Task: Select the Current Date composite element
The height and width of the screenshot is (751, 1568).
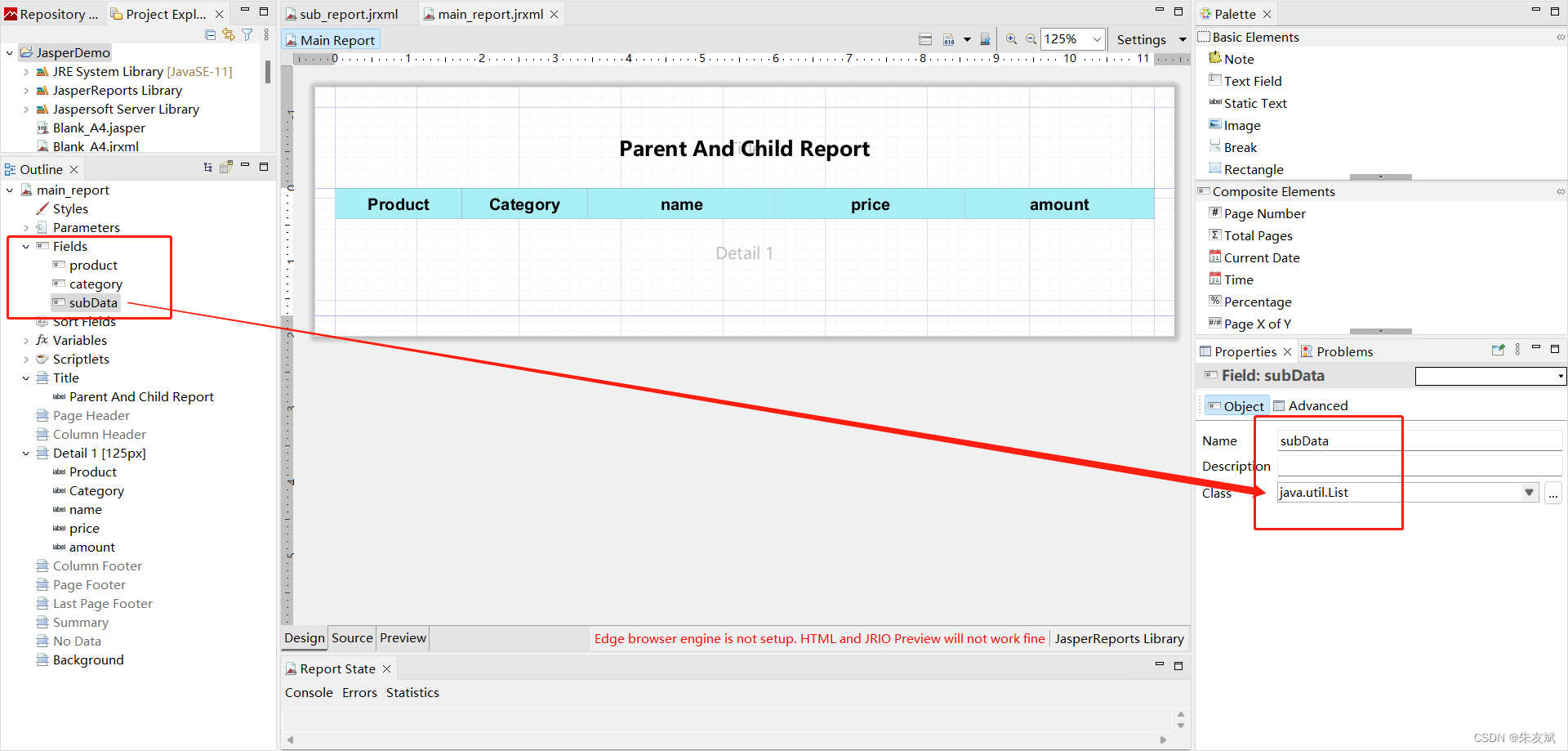Action: click(1263, 257)
